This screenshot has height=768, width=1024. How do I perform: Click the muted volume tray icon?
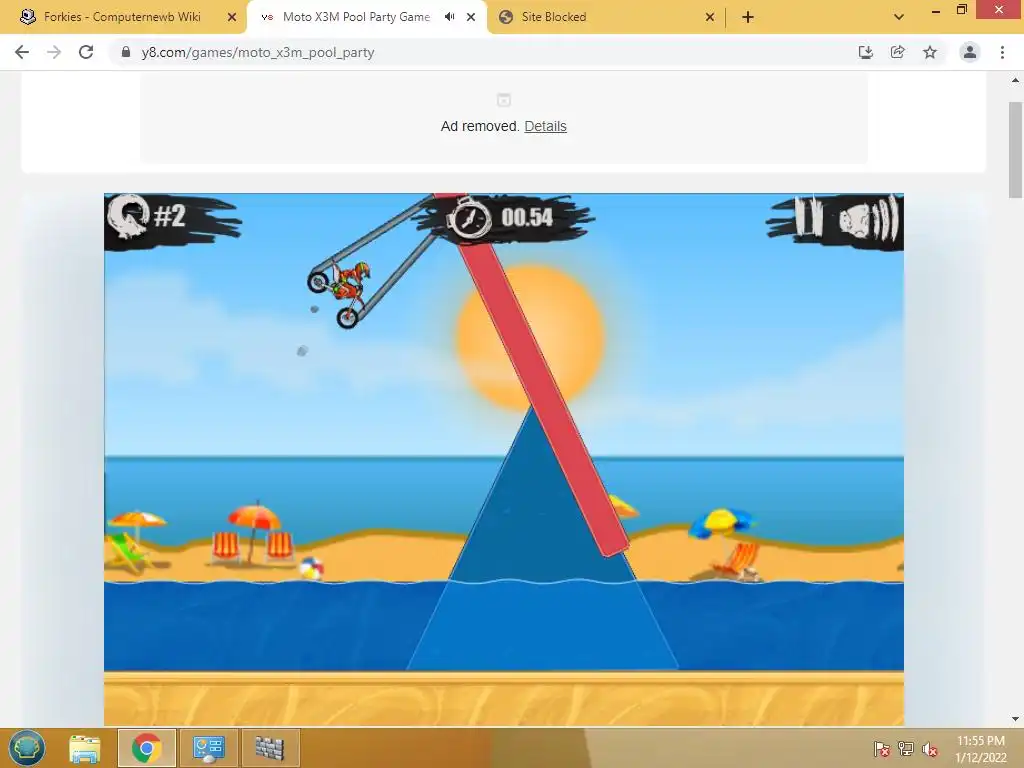click(x=930, y=749)
